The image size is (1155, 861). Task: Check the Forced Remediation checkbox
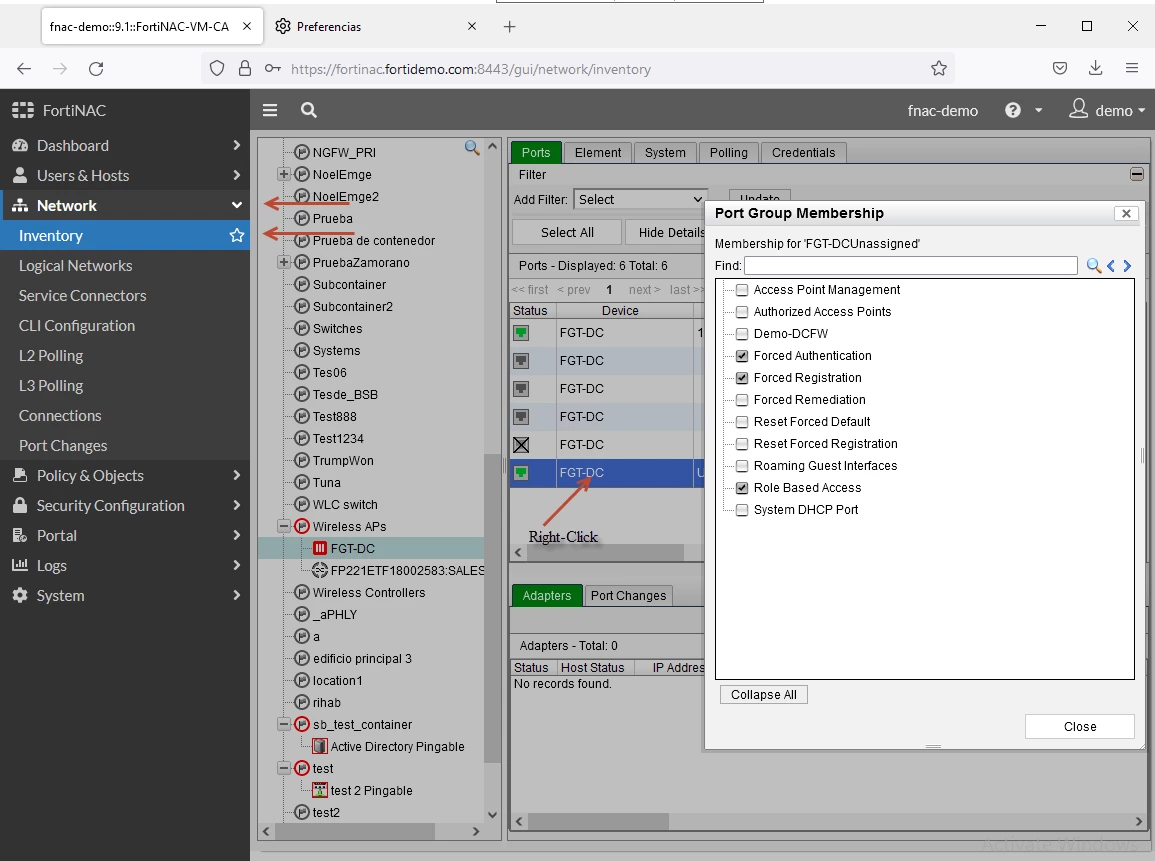tap(742, 400)
